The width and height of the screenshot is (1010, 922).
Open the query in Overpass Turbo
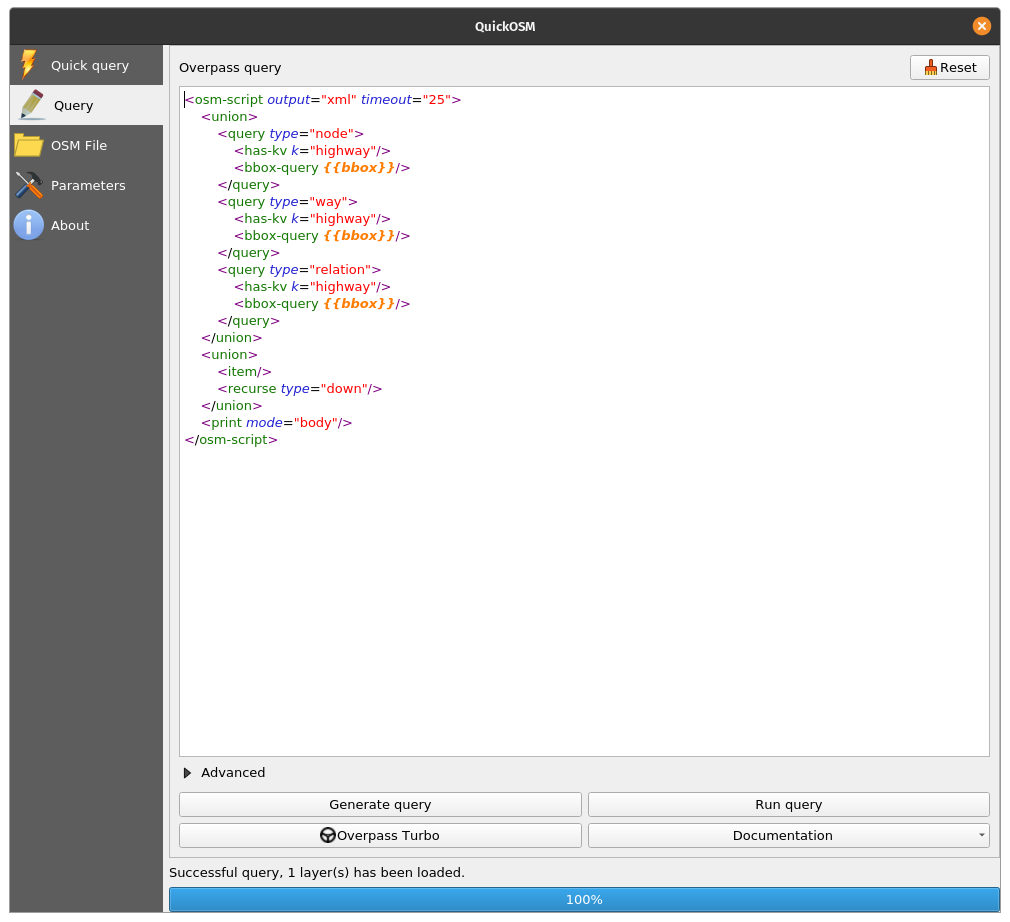coord(380,835)
